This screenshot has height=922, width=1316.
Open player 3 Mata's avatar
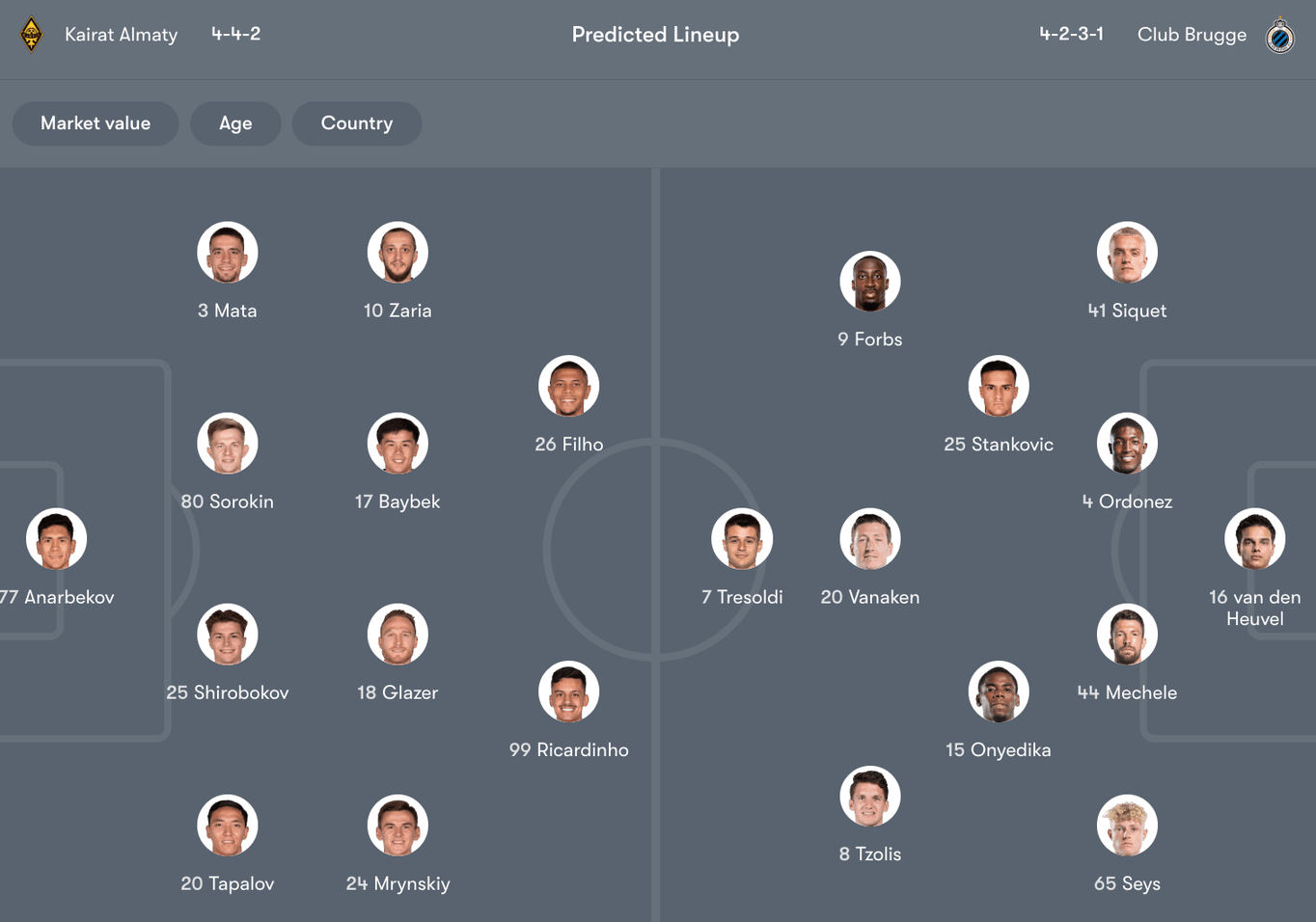(228, 253)
